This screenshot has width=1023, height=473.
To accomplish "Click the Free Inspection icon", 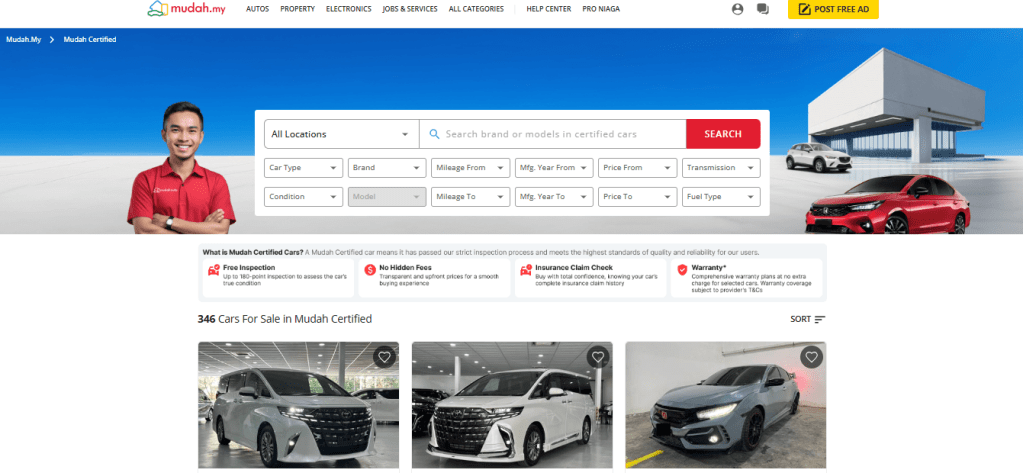I will (213, 270).
